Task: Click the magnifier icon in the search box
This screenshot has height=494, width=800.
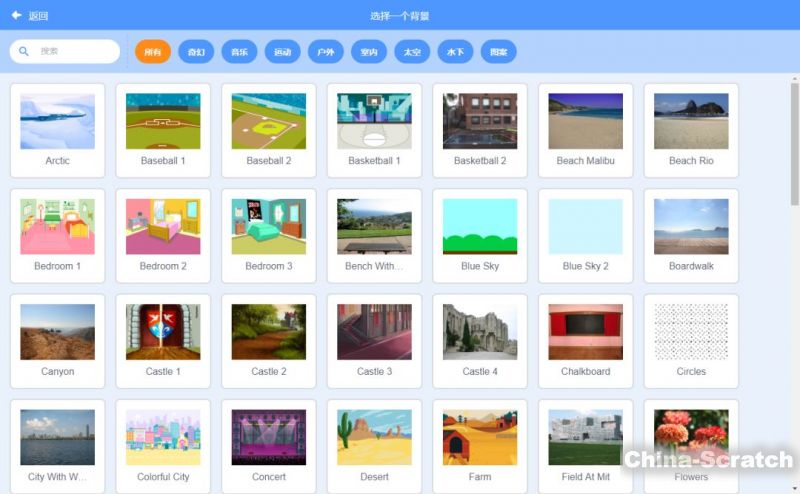Action: point(24,51)
